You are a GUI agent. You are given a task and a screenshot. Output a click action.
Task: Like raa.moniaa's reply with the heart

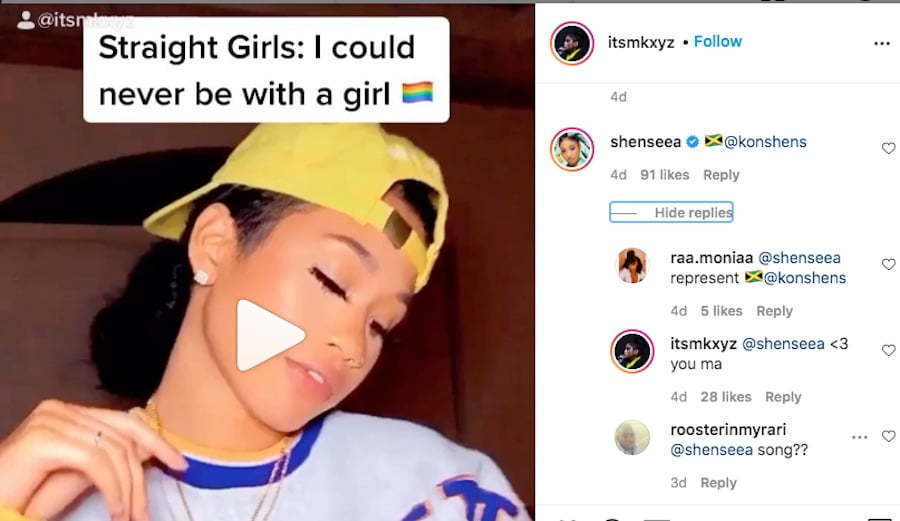(888, 264)
